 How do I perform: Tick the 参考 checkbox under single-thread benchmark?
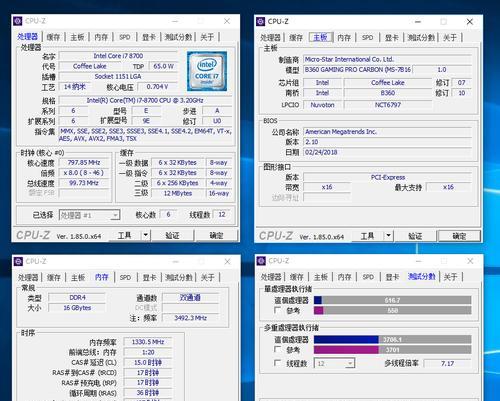pos(277,310)
